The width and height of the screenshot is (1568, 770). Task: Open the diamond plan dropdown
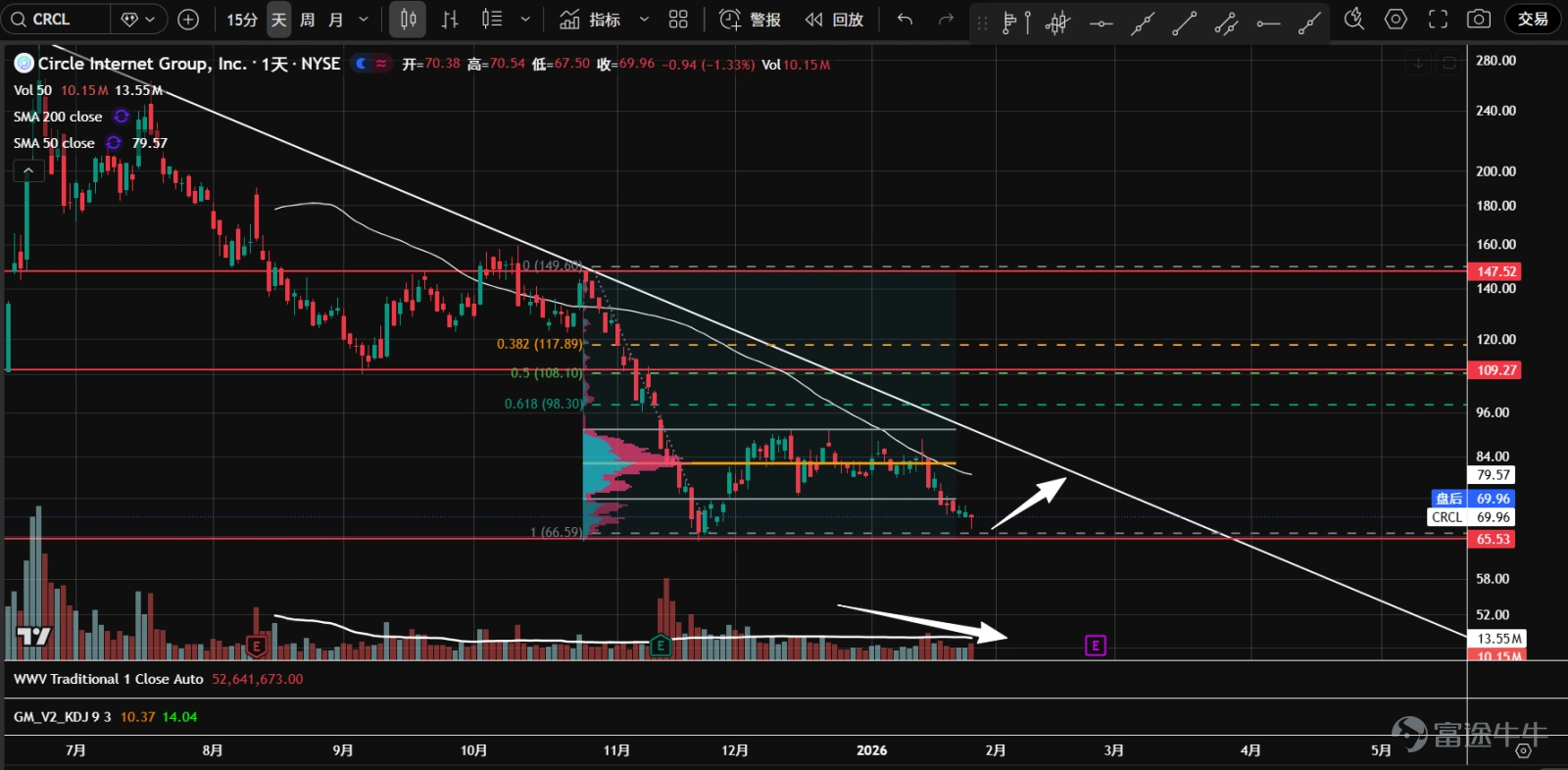tap(138, 20)
